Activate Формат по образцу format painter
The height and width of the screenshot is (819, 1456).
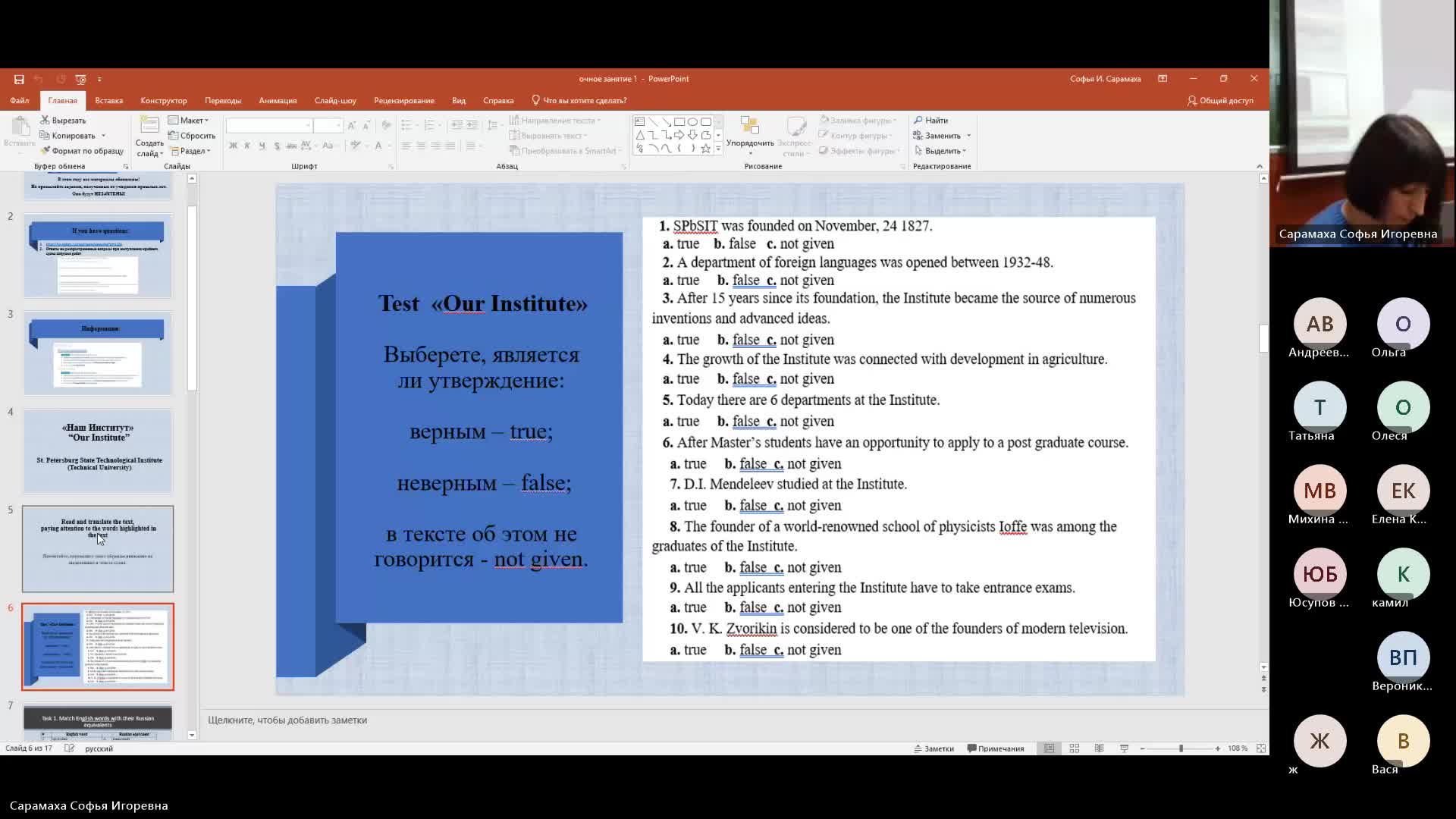tap(81, 151)
